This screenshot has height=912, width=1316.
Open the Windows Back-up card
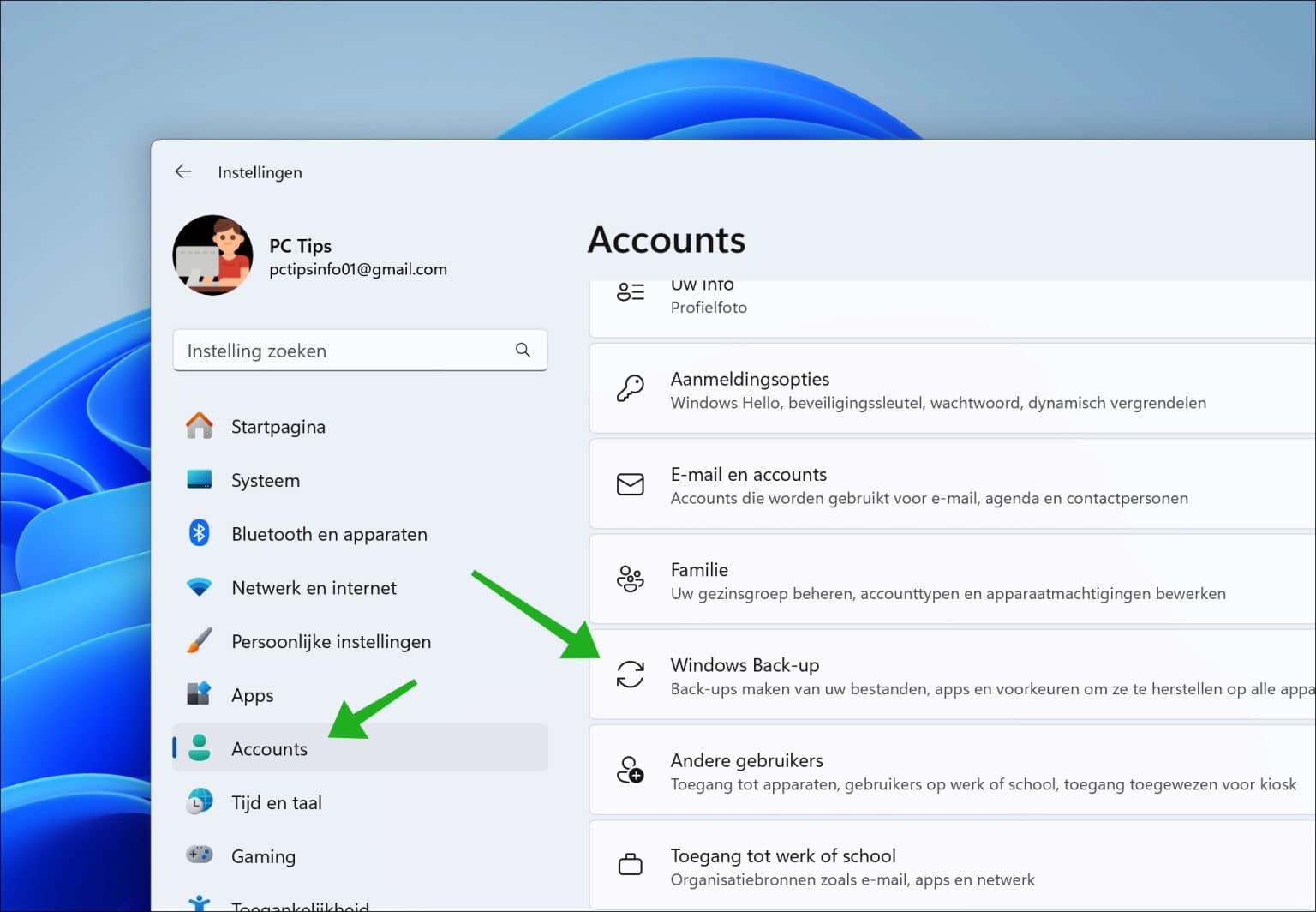[x=953, y=675]
